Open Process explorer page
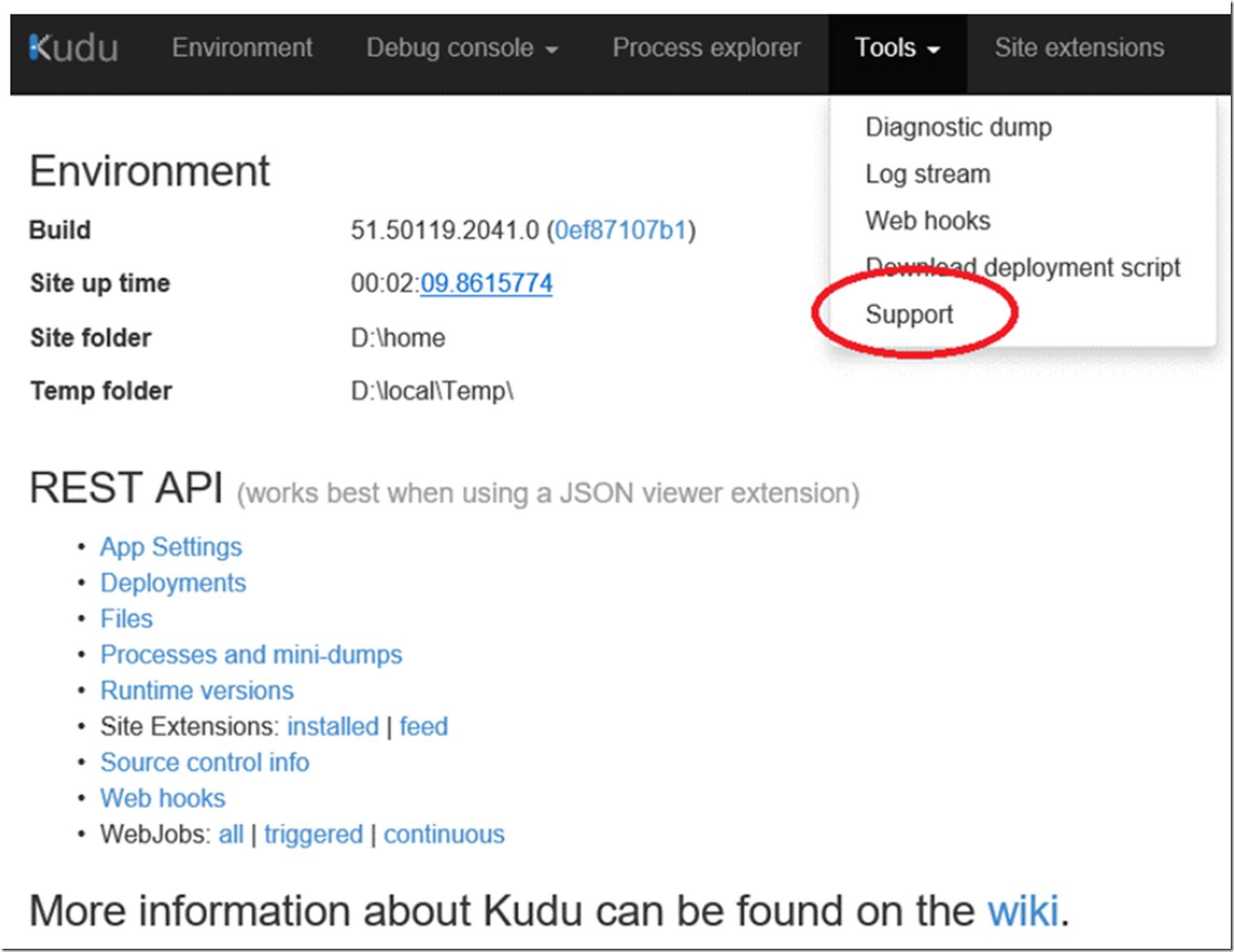1234x952 pixels. coord(706,48)
